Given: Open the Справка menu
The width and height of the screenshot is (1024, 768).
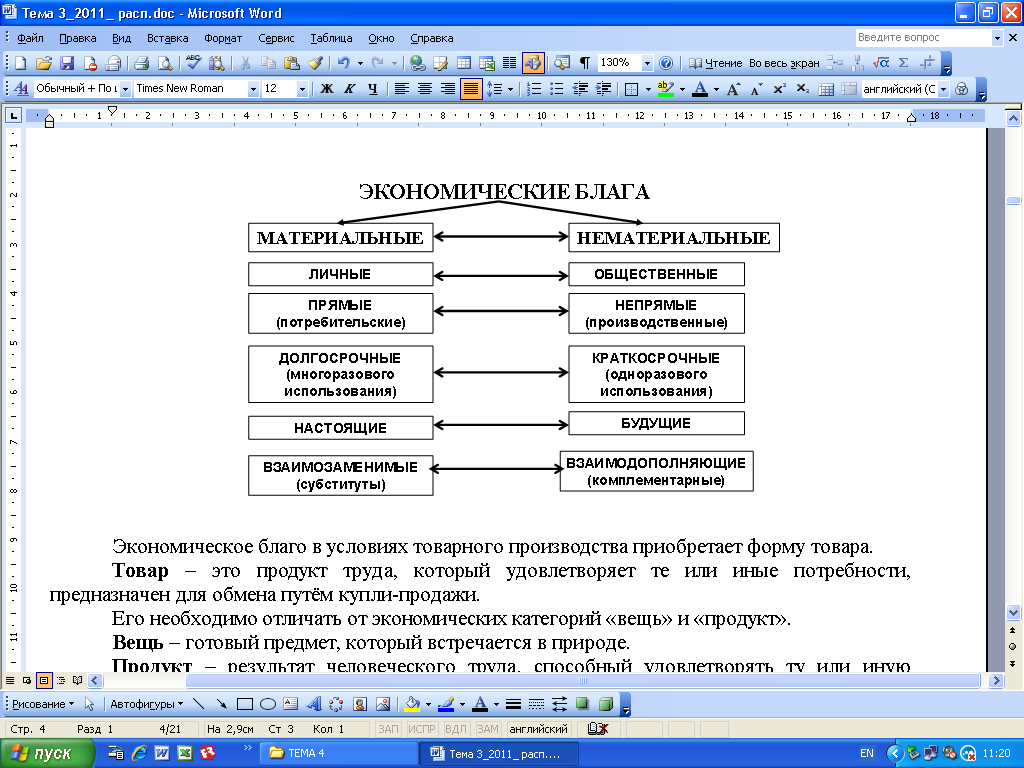Looking at the screenshot, I should 432,38.
